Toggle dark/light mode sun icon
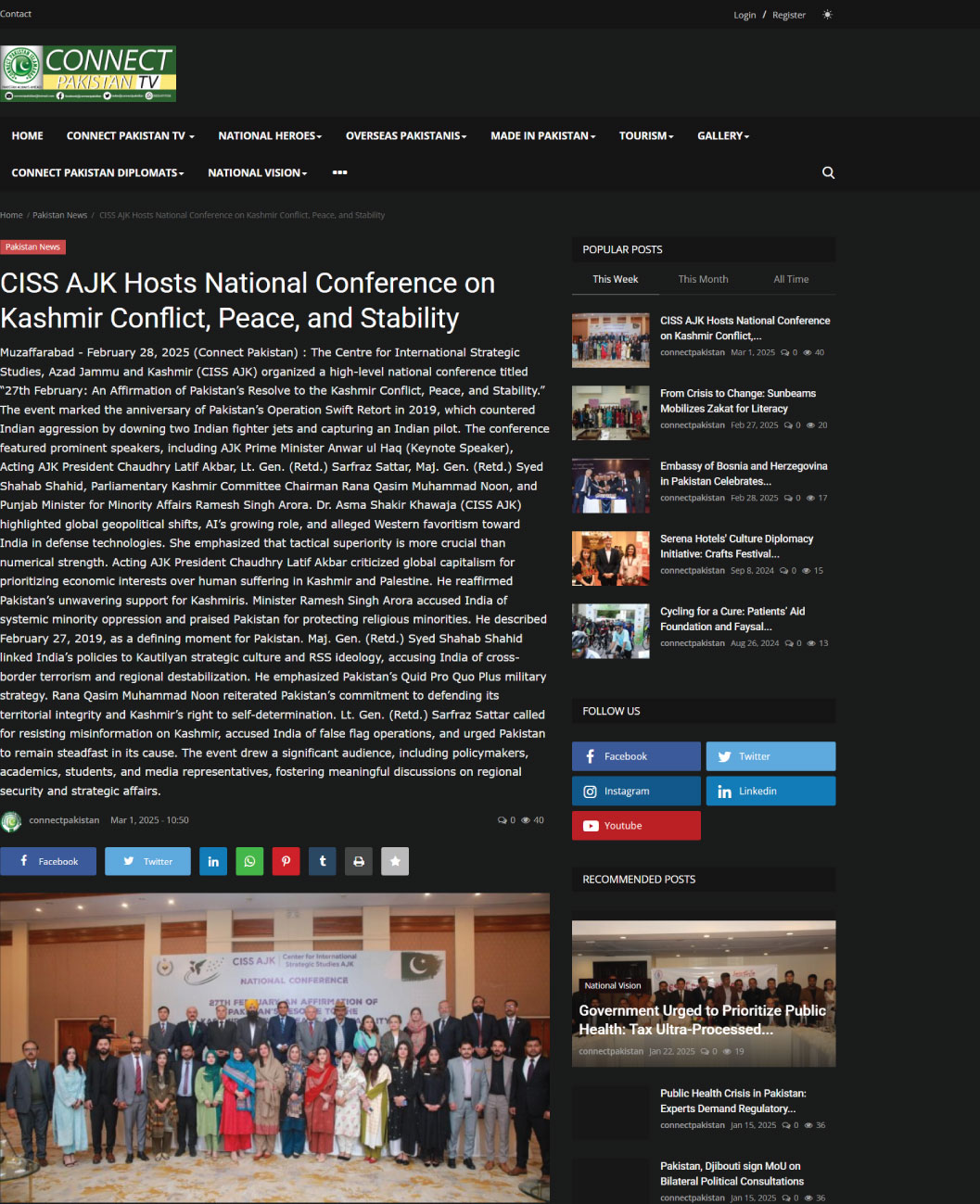Image resolution: width=980 pixels, height=1204 pixels. 827,15
